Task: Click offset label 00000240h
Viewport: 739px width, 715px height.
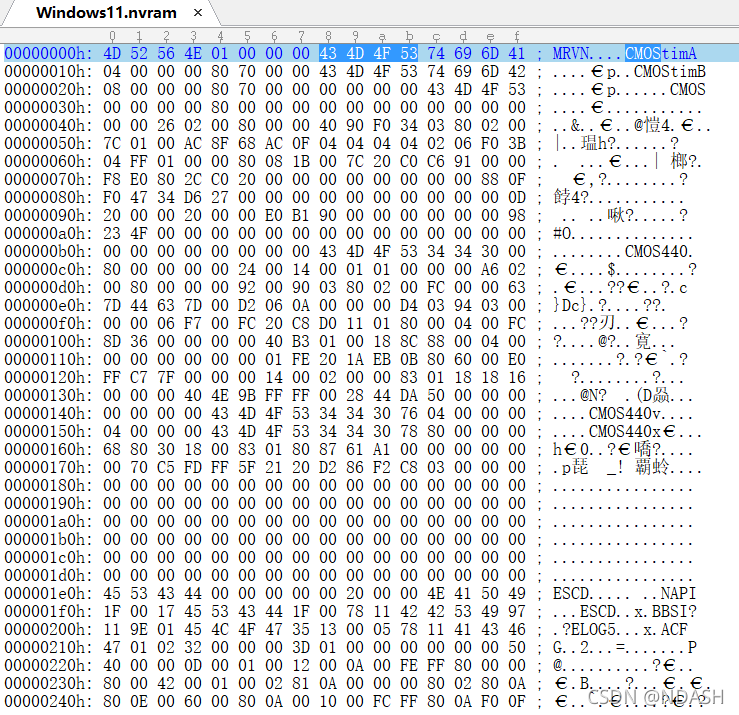Action: 48,701
